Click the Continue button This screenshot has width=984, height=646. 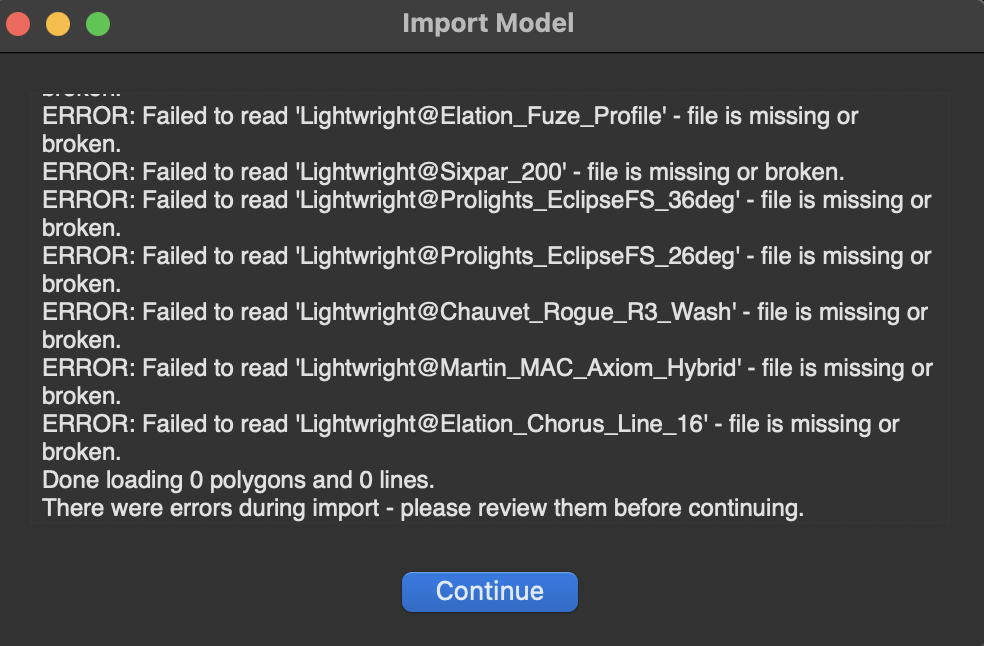(489, 591)
